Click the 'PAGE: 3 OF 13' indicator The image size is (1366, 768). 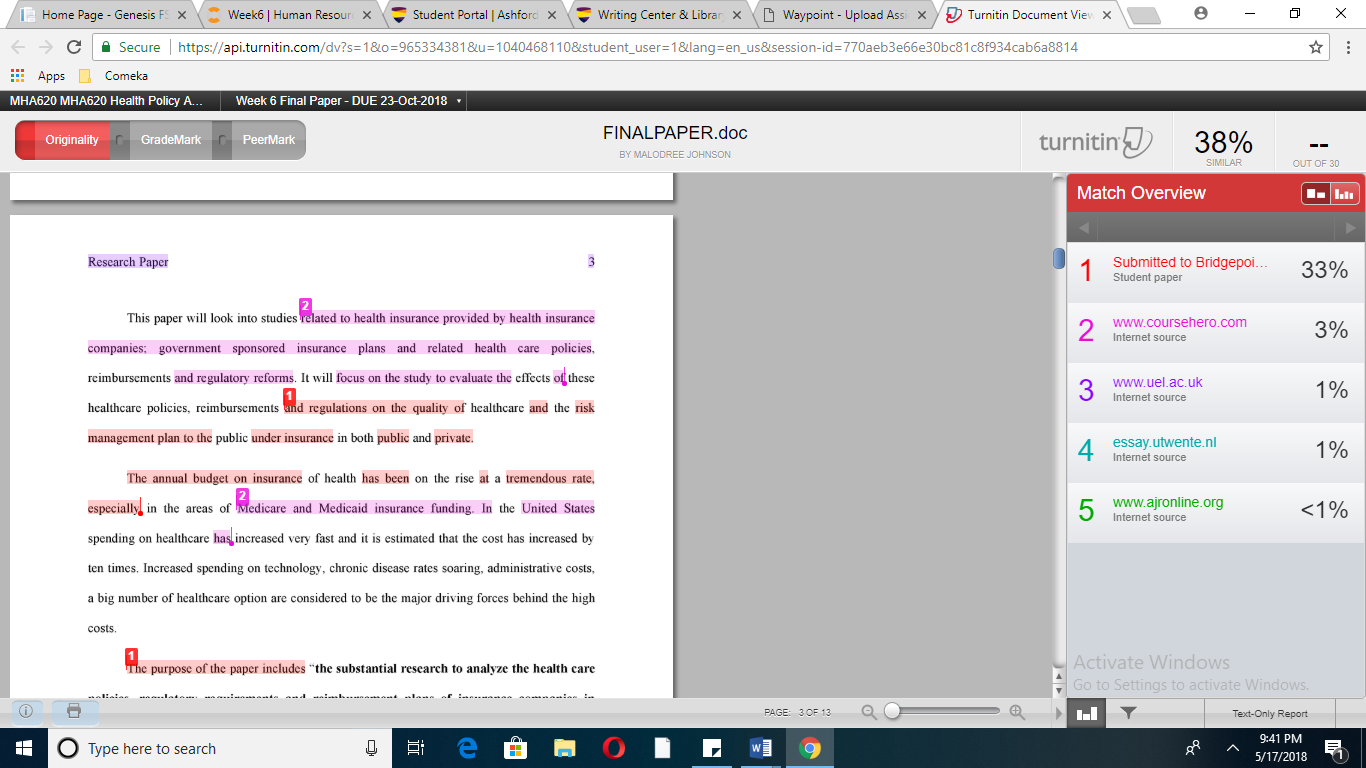tap(798, 712)
